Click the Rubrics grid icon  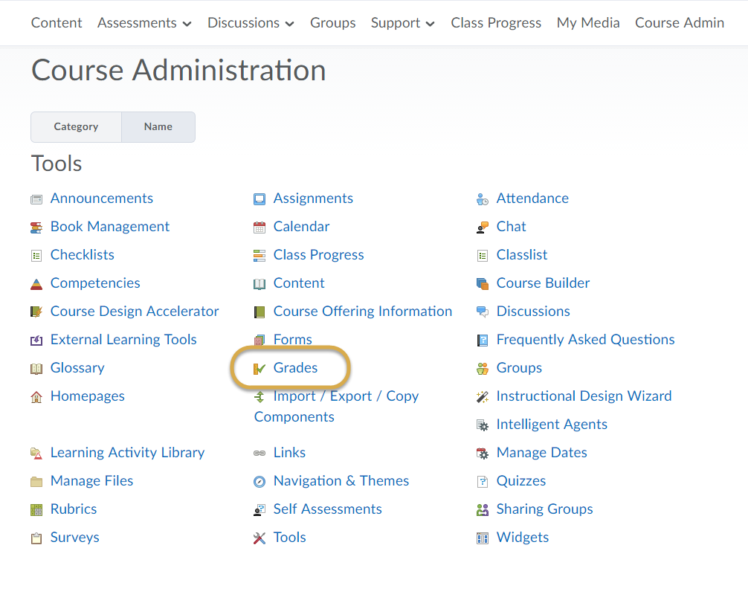[x=36, y=510]
